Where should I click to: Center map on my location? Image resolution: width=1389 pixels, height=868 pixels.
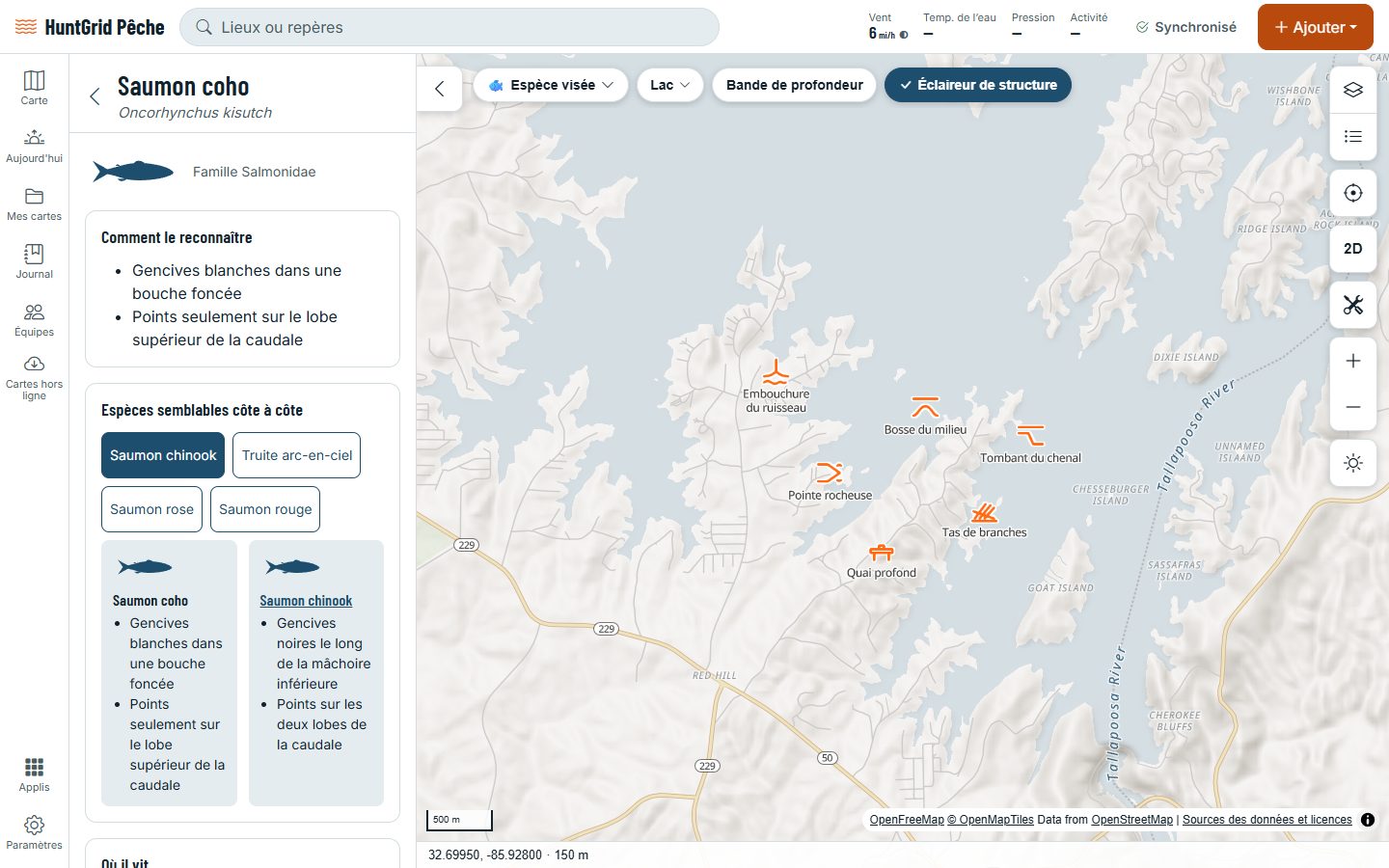pyautogui.click(x=1353, y=193)
